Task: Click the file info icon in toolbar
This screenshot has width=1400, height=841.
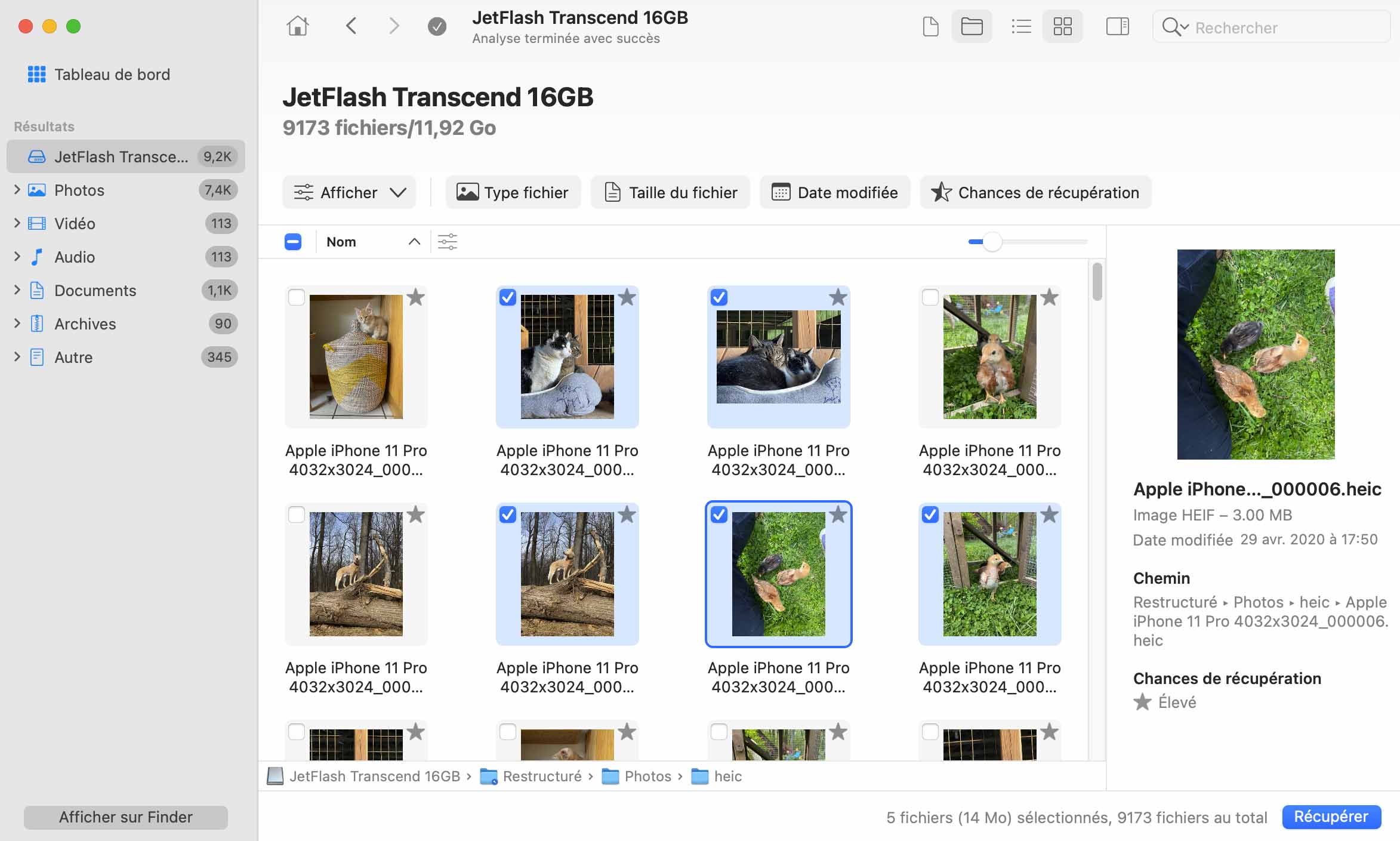Action: (x=929, y=27)
